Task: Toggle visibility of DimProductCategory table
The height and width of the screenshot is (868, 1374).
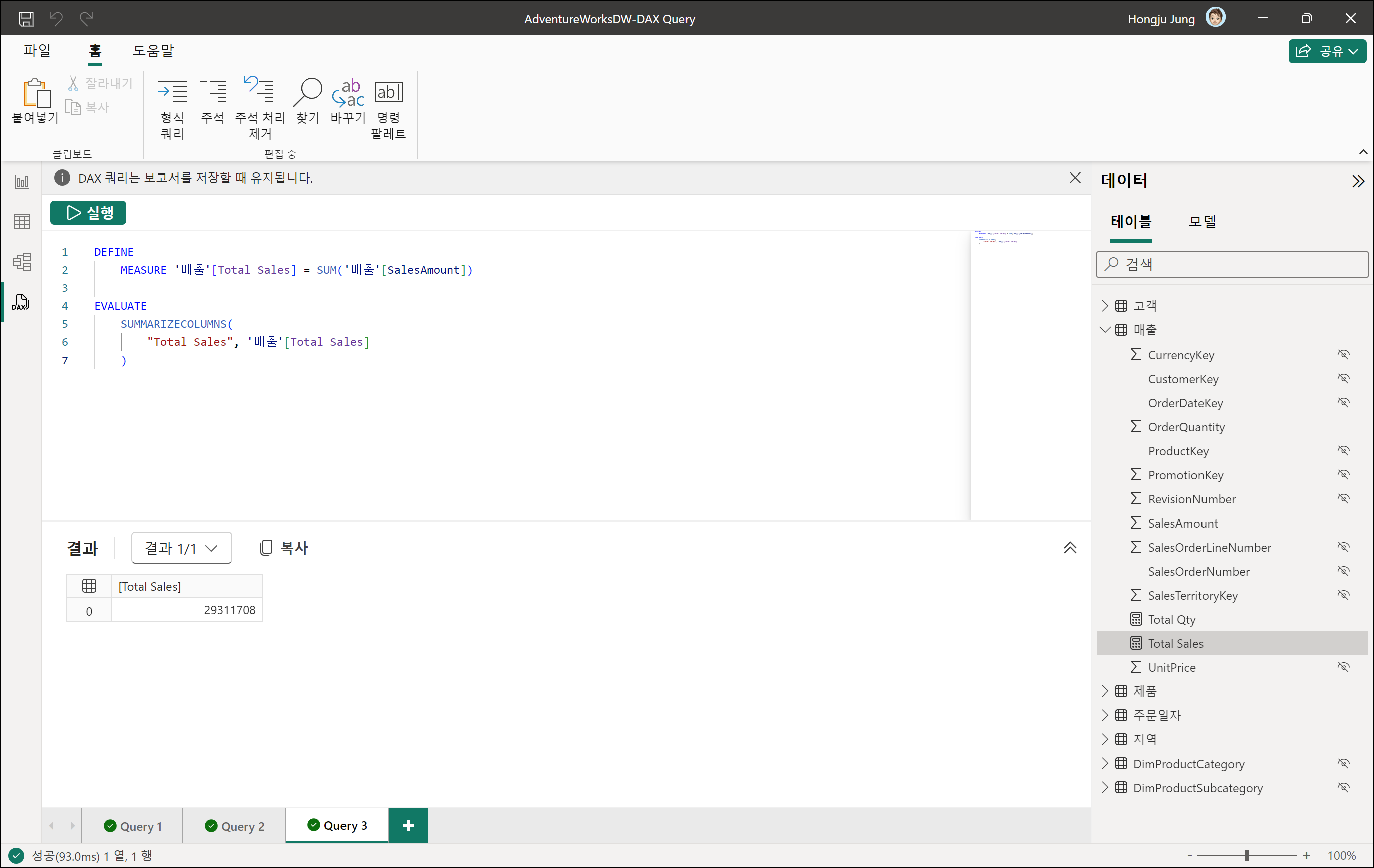Action: [x=1344, y=764]
